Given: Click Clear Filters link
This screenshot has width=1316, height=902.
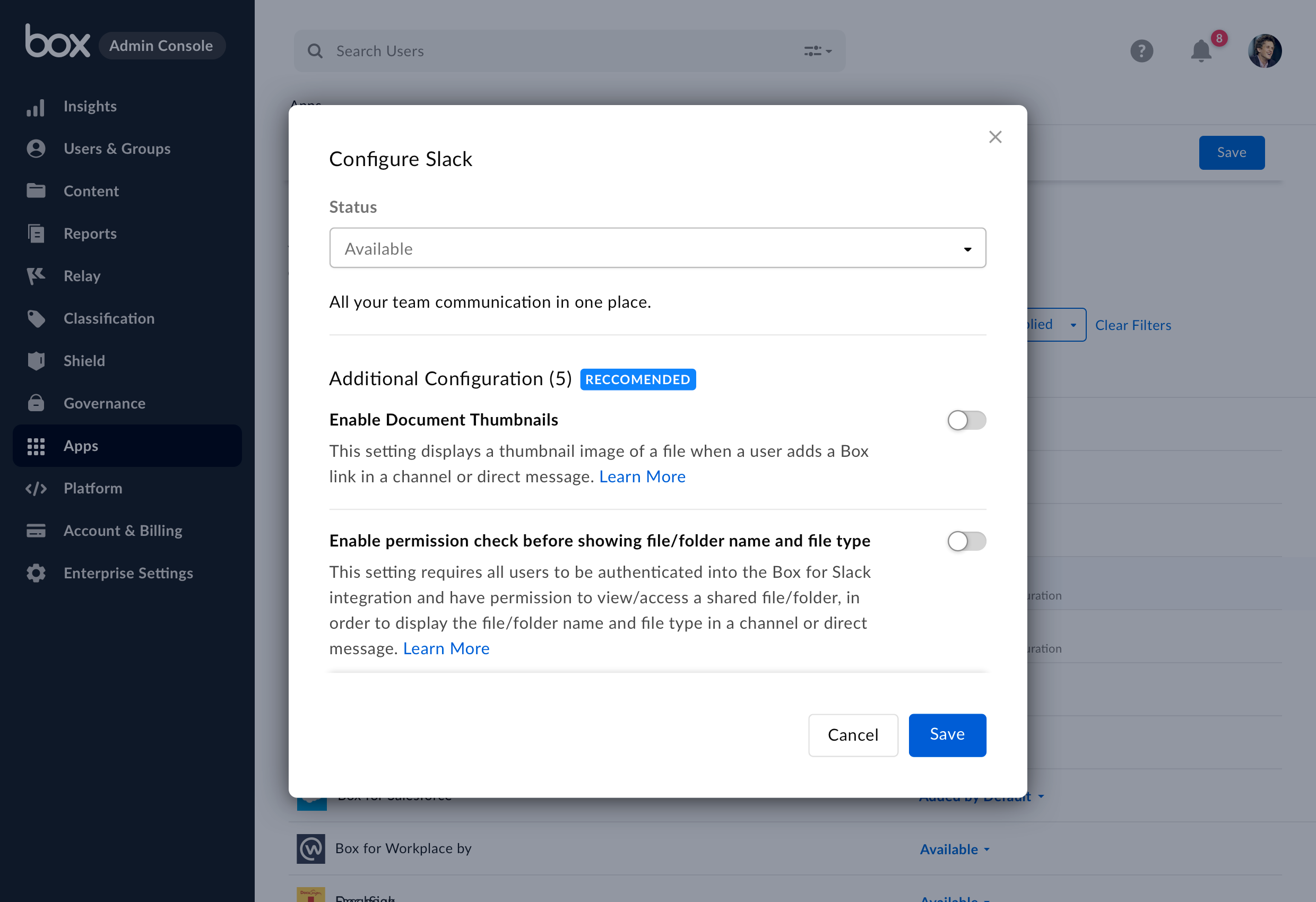Looking at the screenshot, I should point(1133,325).
